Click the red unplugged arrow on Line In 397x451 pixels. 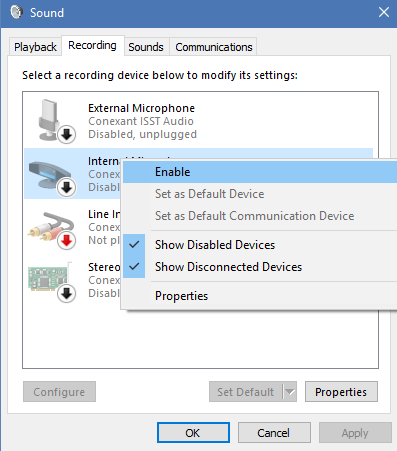point(67,240)
